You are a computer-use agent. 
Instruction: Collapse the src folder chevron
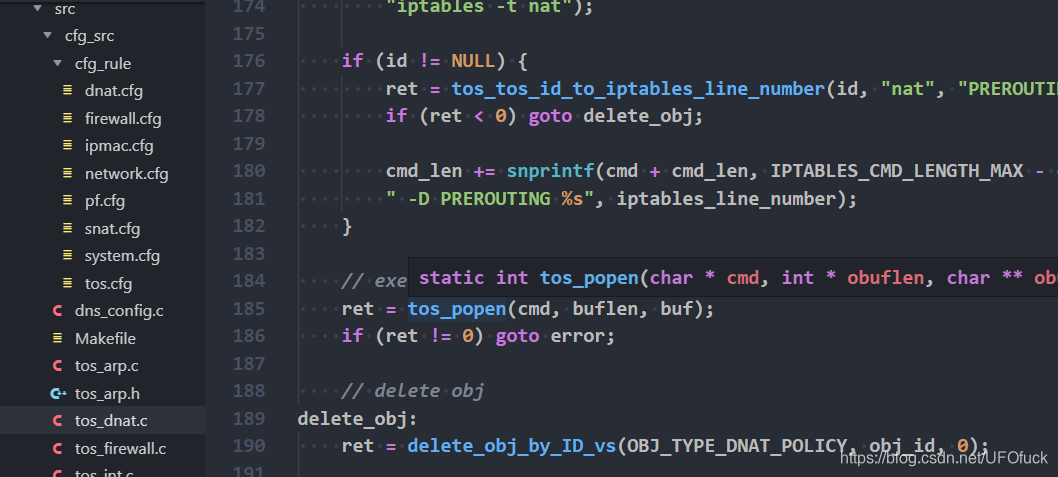click(38, 9)
